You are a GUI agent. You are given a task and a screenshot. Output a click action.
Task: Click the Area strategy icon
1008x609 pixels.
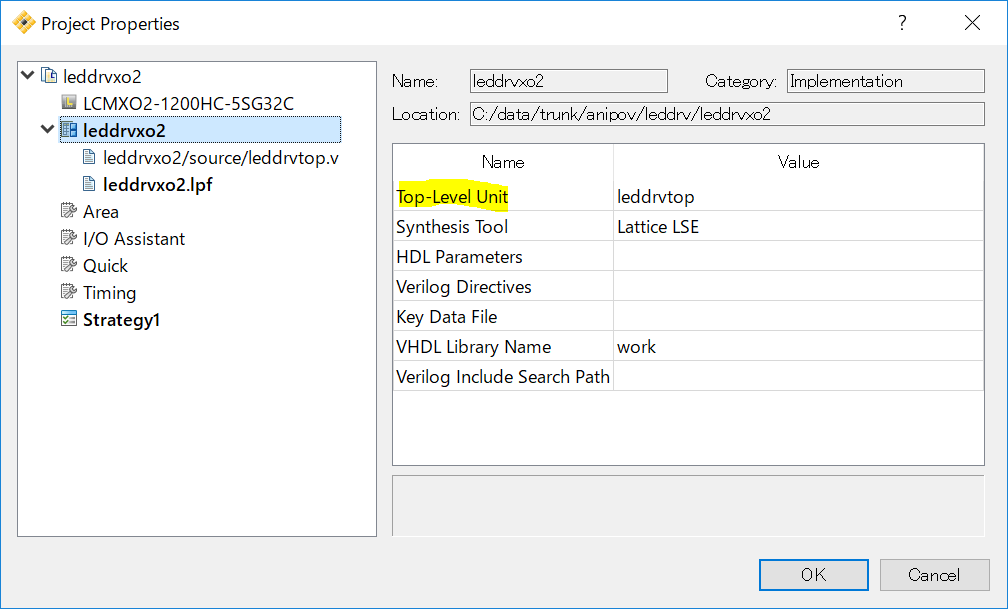tap(69, 211)
